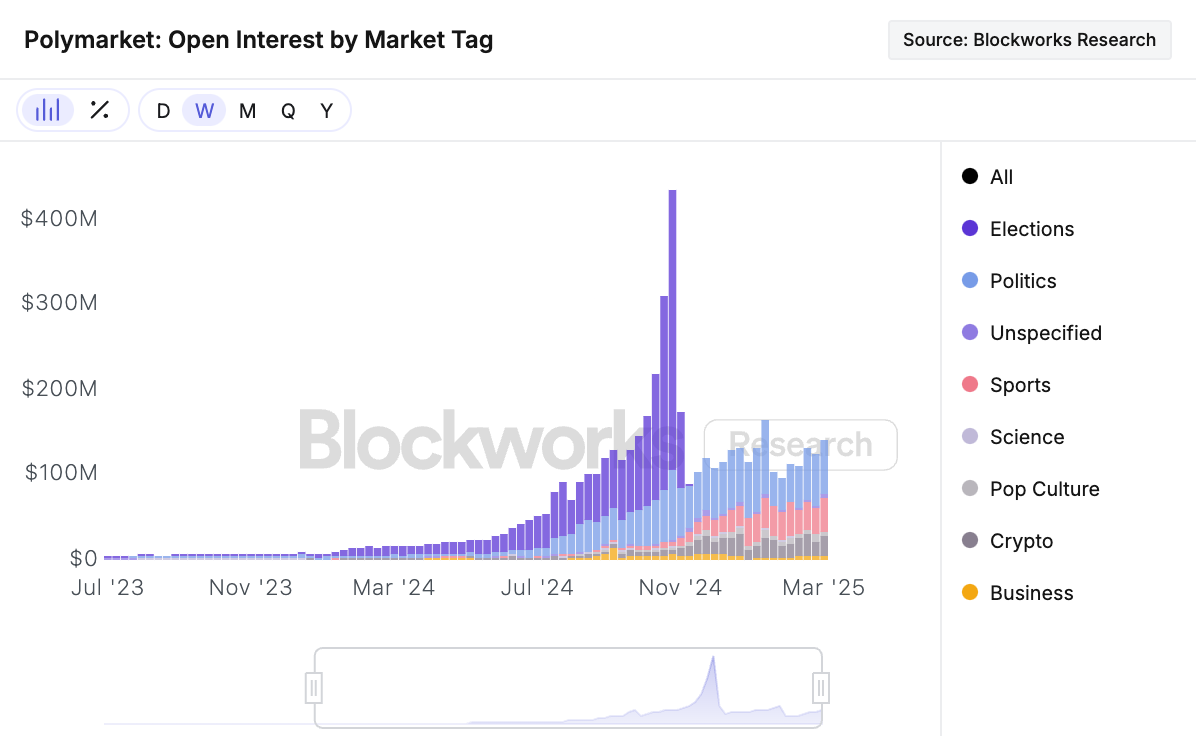Click the $100M y-axis label

click(x=61, y=472)
